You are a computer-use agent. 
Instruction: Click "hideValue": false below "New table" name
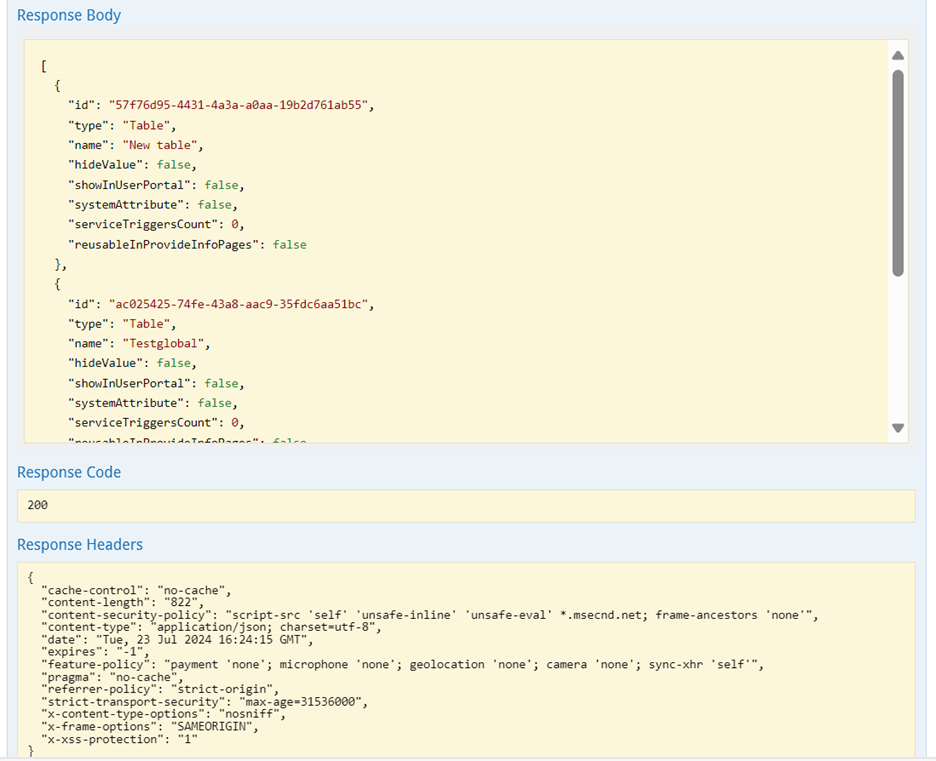tap(132, 165)
